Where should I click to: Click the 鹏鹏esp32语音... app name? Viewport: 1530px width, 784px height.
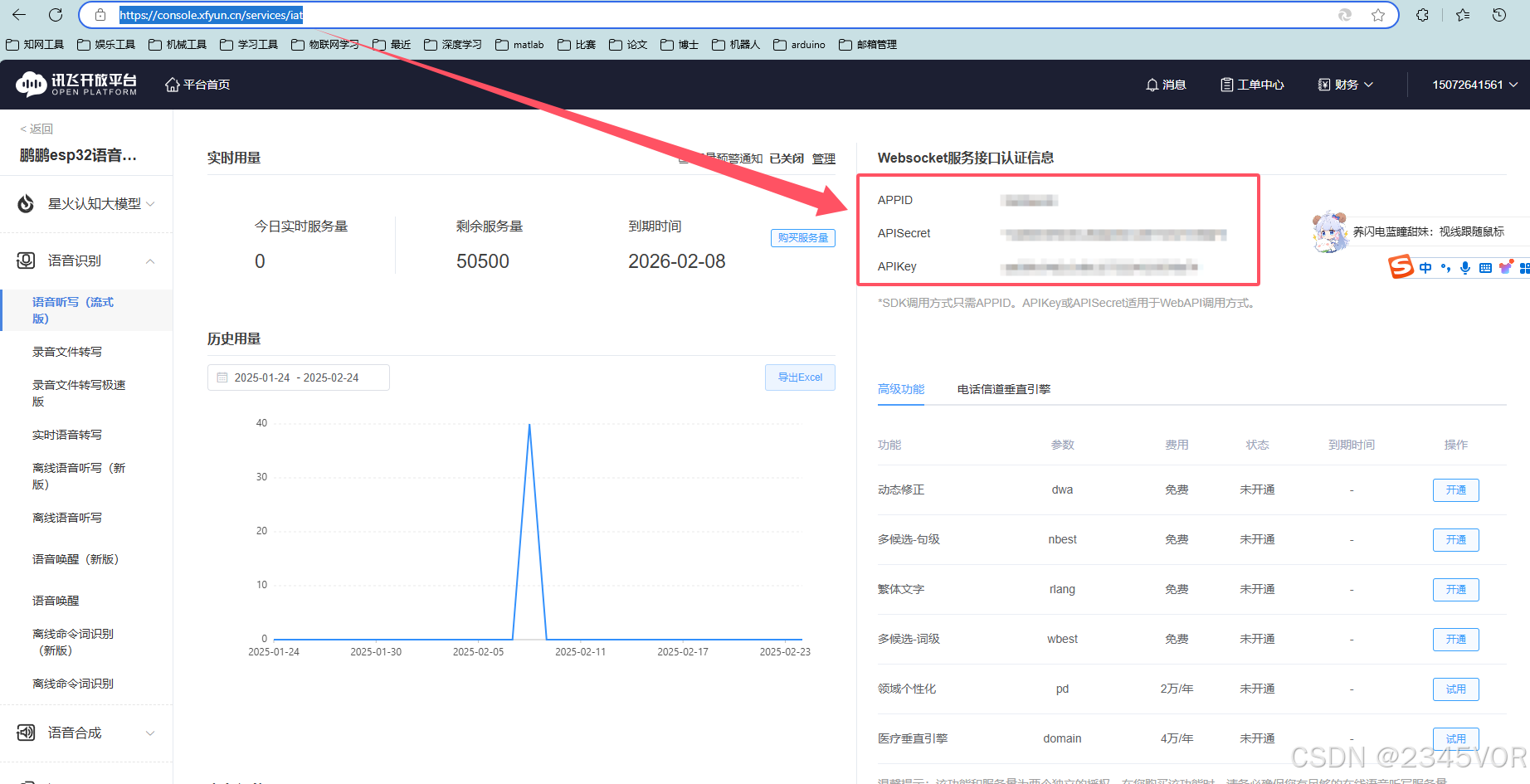point(78,155)
